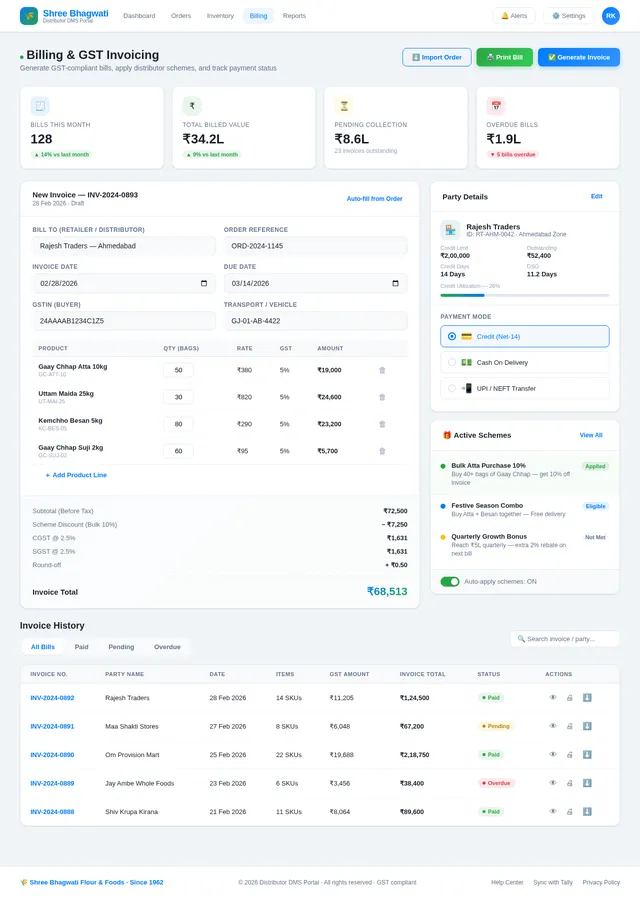Delete the Gaay Chhap Atta 10kg line

click(x=382, y=370)
